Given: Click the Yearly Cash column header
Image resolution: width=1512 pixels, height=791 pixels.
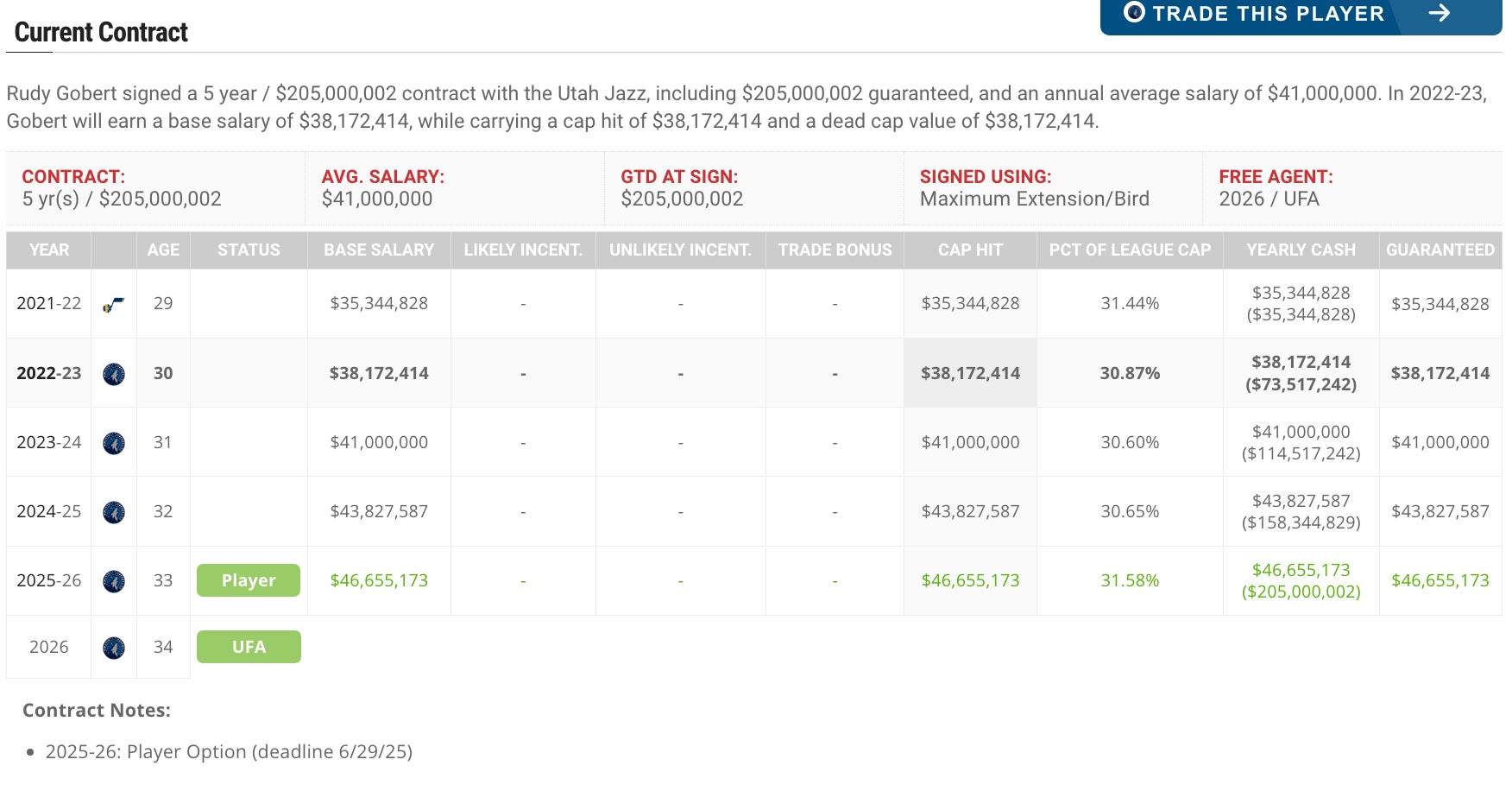Looking at the screenshot, I should 1301,250.
